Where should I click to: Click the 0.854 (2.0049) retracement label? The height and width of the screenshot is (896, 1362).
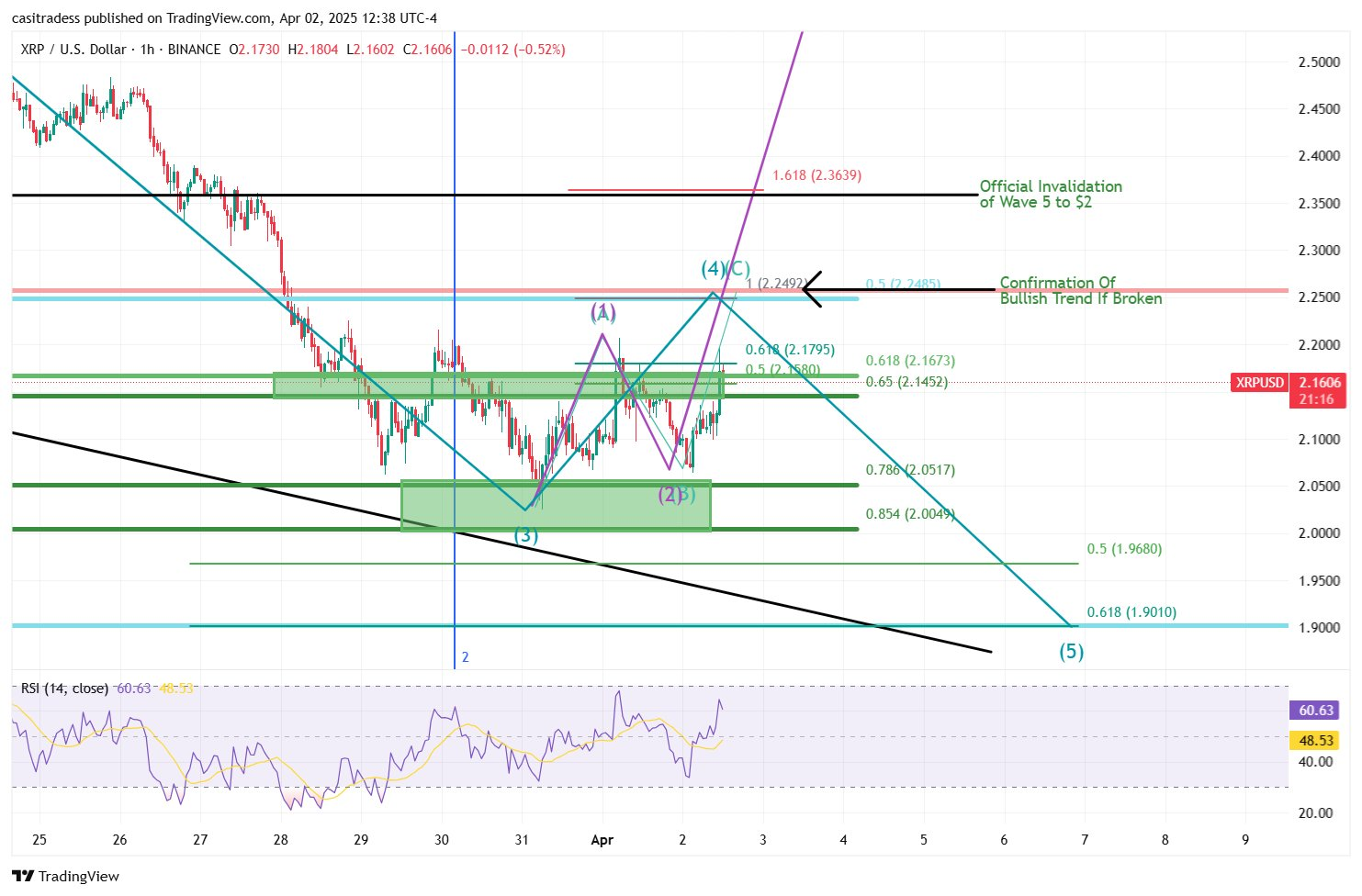909,514
